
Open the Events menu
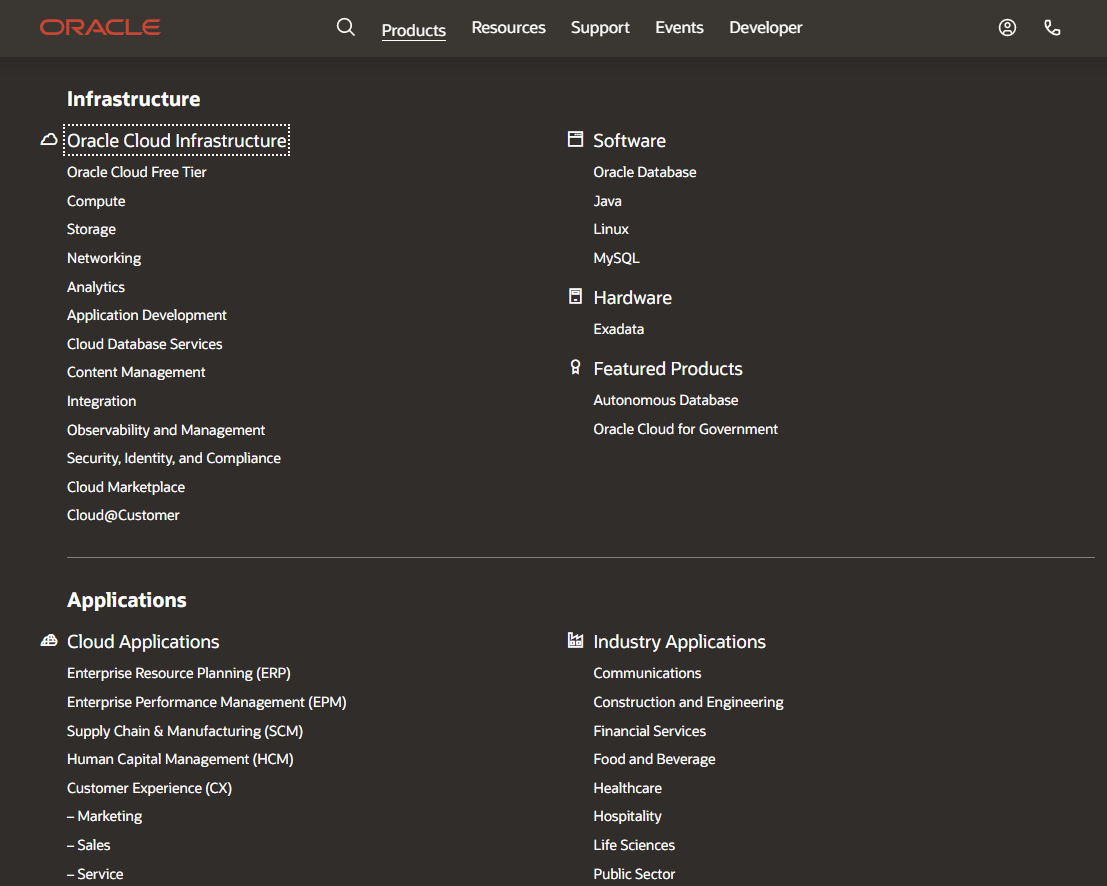[x=679, y=28]
